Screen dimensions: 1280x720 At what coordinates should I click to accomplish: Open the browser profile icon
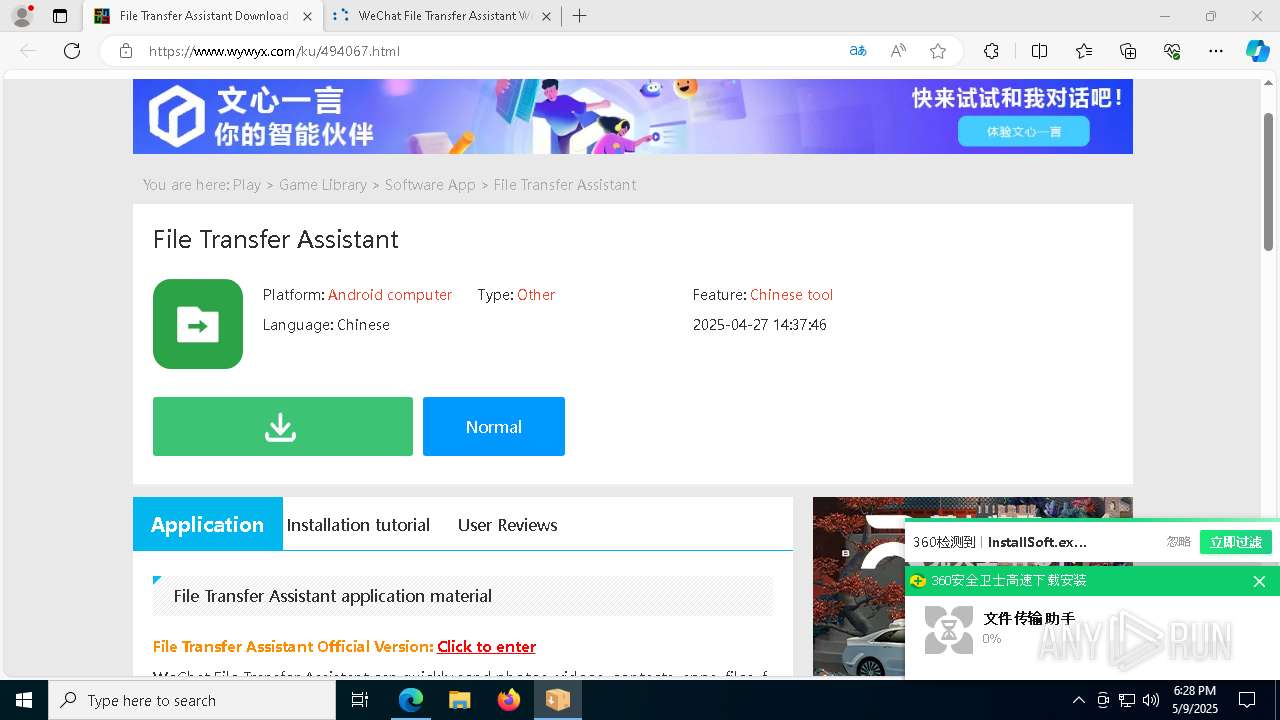tap(22, 16)
